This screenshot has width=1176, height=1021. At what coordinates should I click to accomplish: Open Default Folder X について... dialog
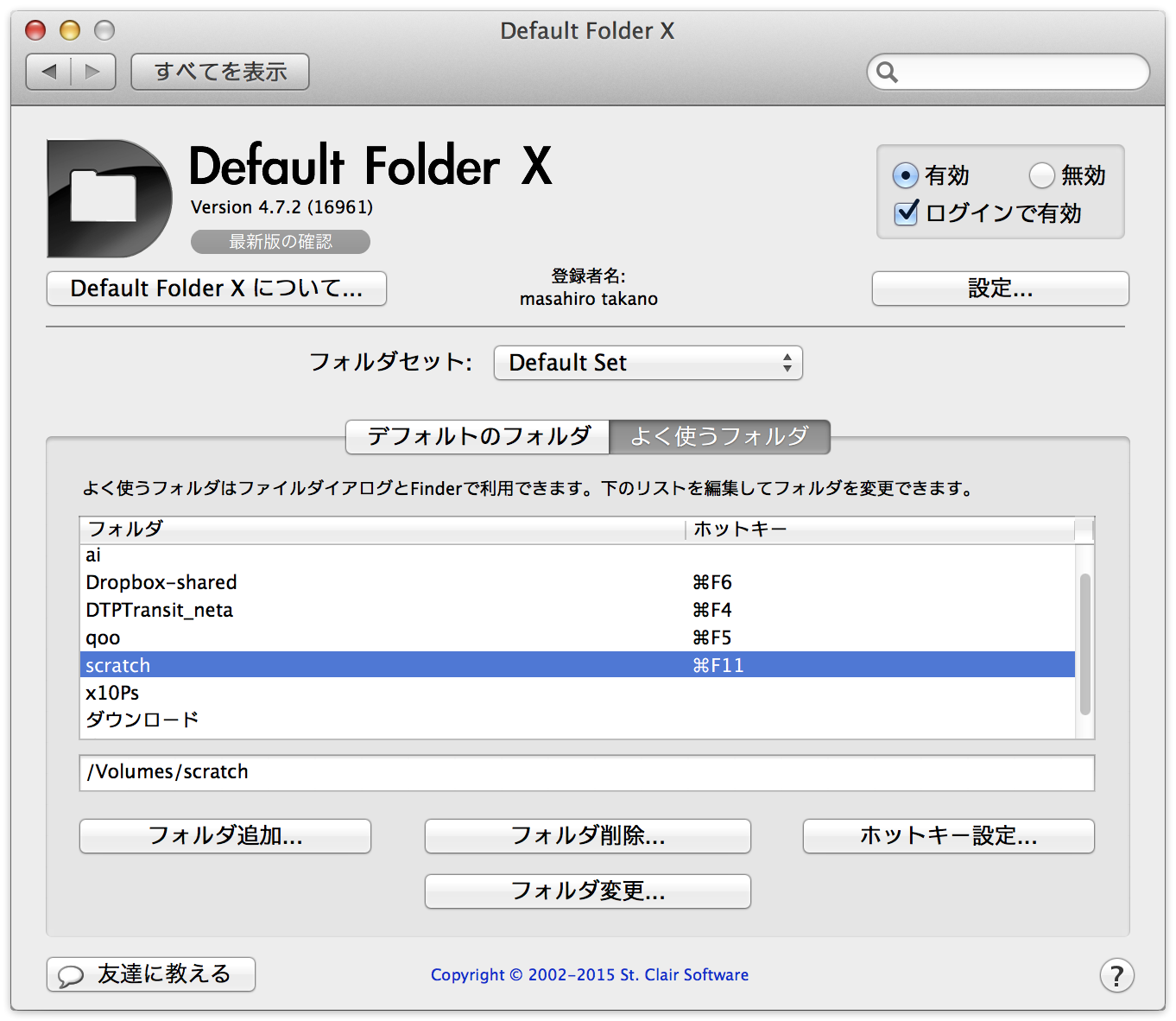(x=217, y=289)
